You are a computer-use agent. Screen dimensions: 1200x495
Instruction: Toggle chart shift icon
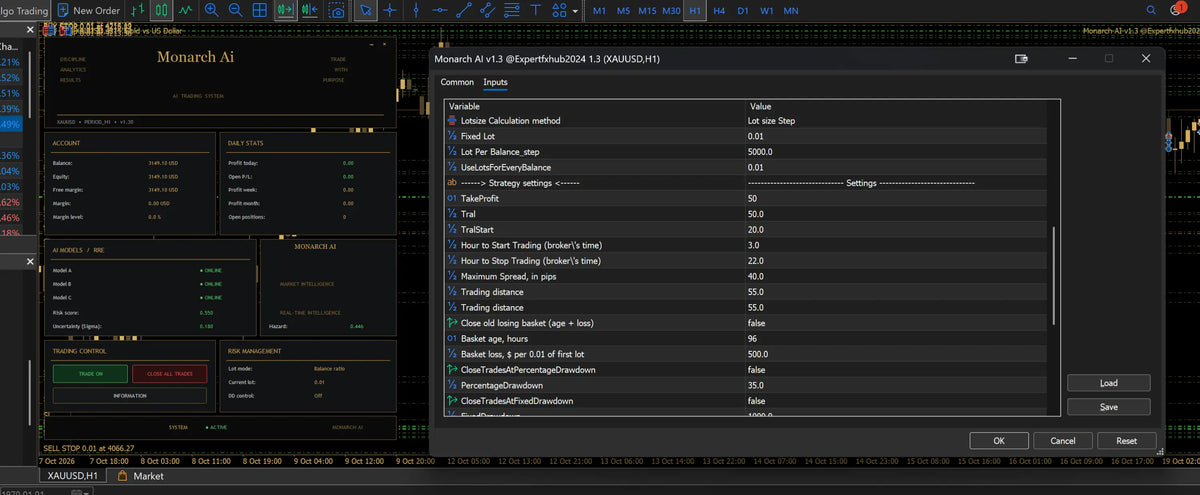[x=311, y=10]
